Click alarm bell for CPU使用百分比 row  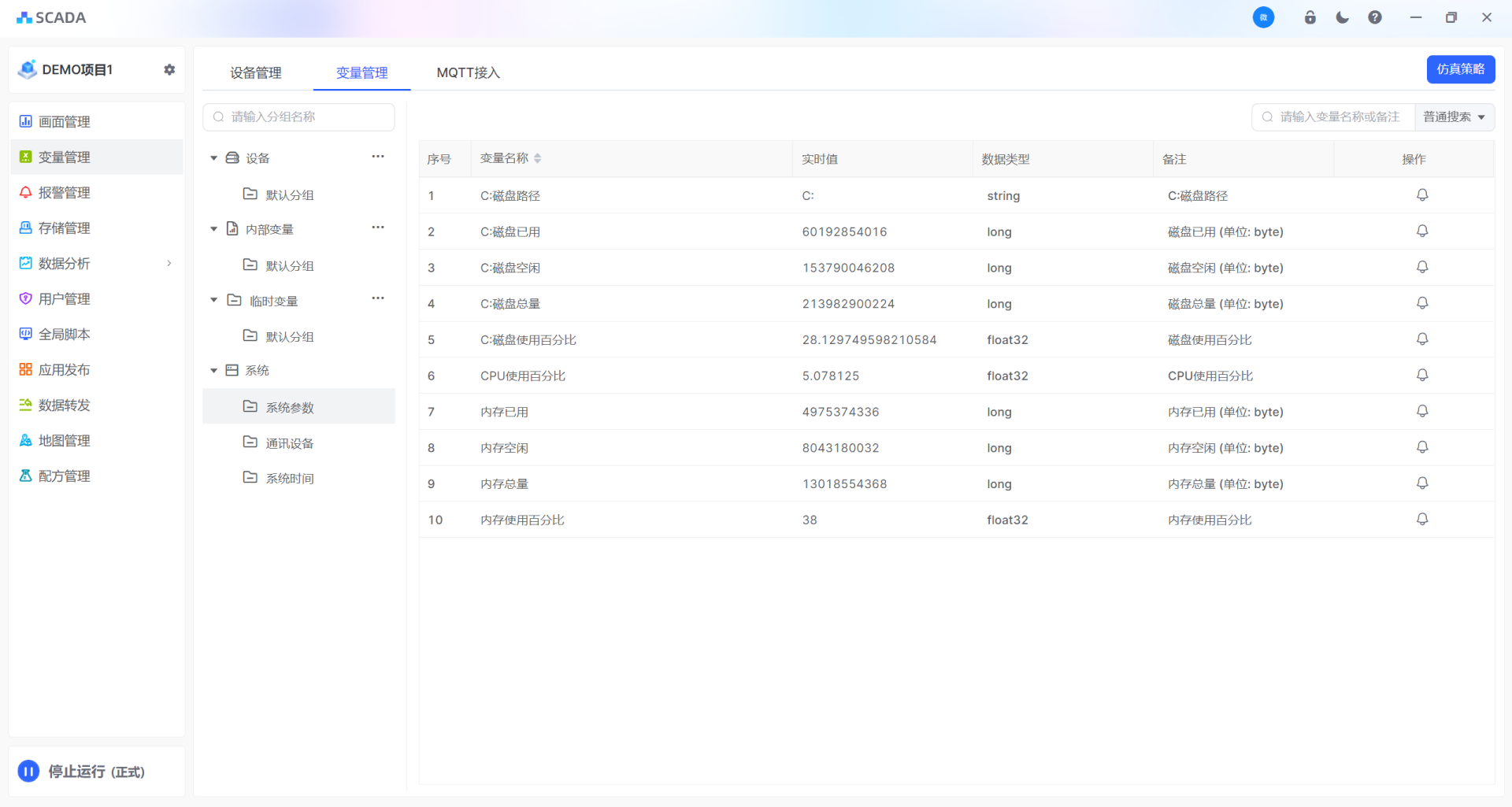[x=1422, y=376]
